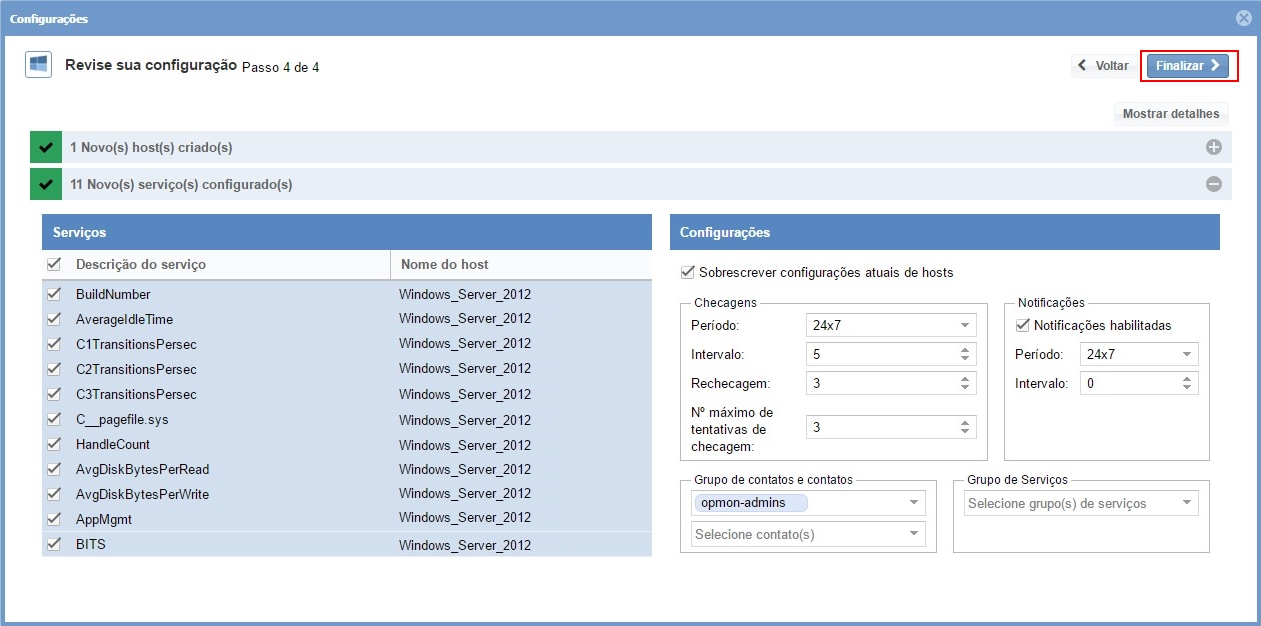The width and height of the screenshot is (1261, 626).
Task: Increase the Intervalo check value using the stepper
Action: (965, 350)
